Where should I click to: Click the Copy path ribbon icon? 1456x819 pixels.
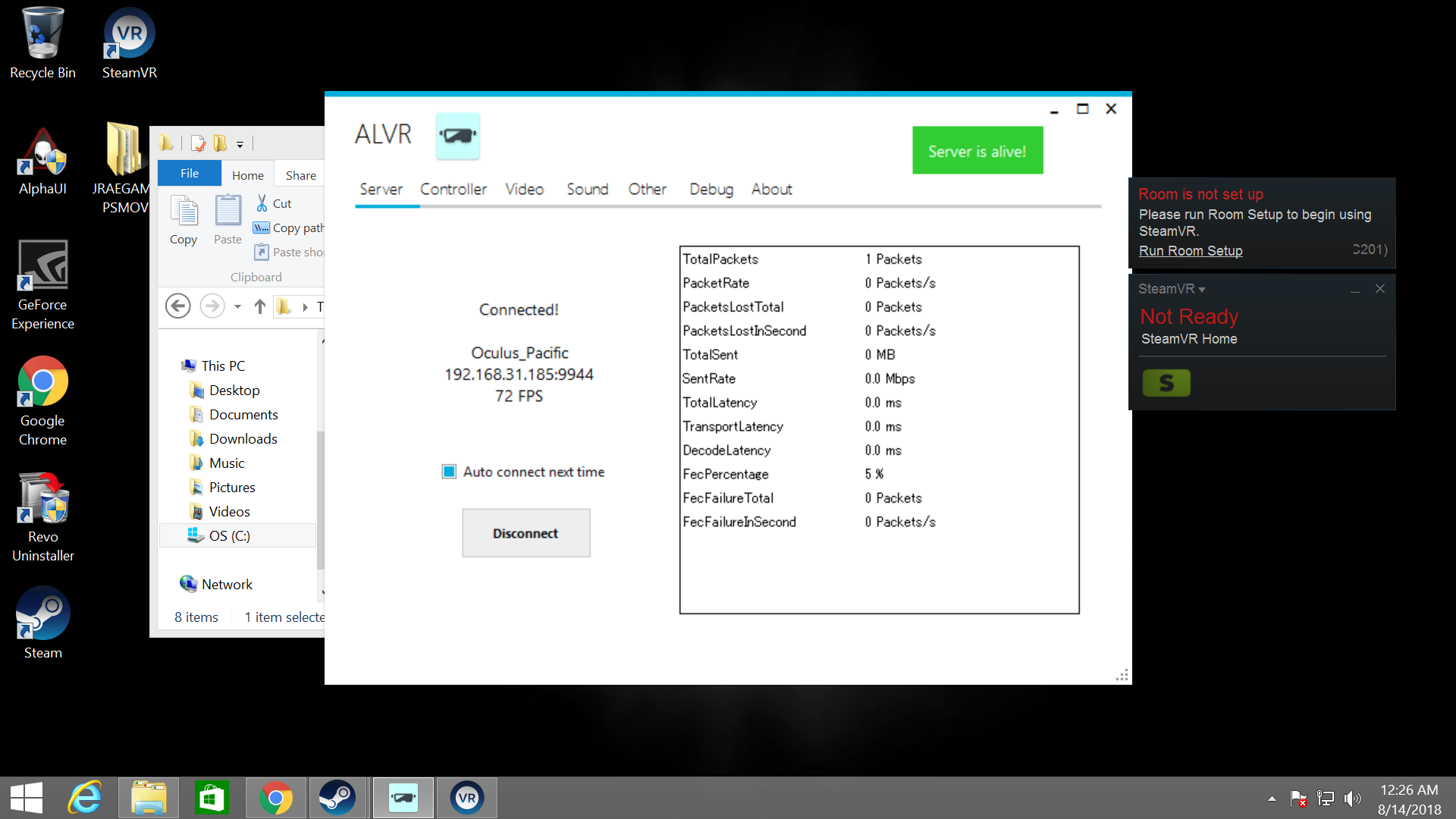pyautogui.click(x=262, y=227)
